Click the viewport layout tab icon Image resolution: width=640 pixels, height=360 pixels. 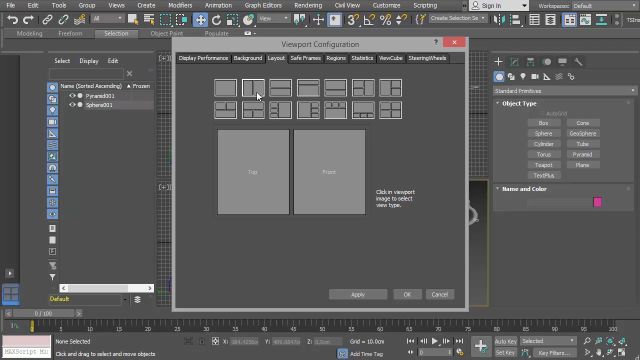pyautogui.click(x=11, y=294)
